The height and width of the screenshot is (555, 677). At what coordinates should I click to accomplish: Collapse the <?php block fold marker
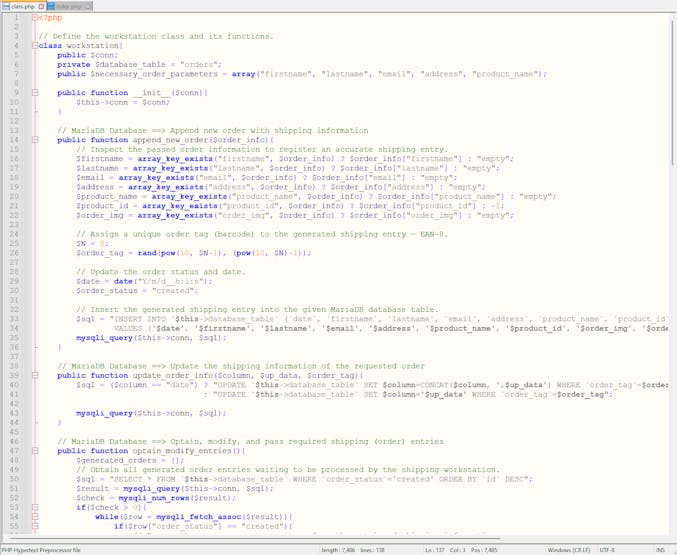(x=35, y=17)
